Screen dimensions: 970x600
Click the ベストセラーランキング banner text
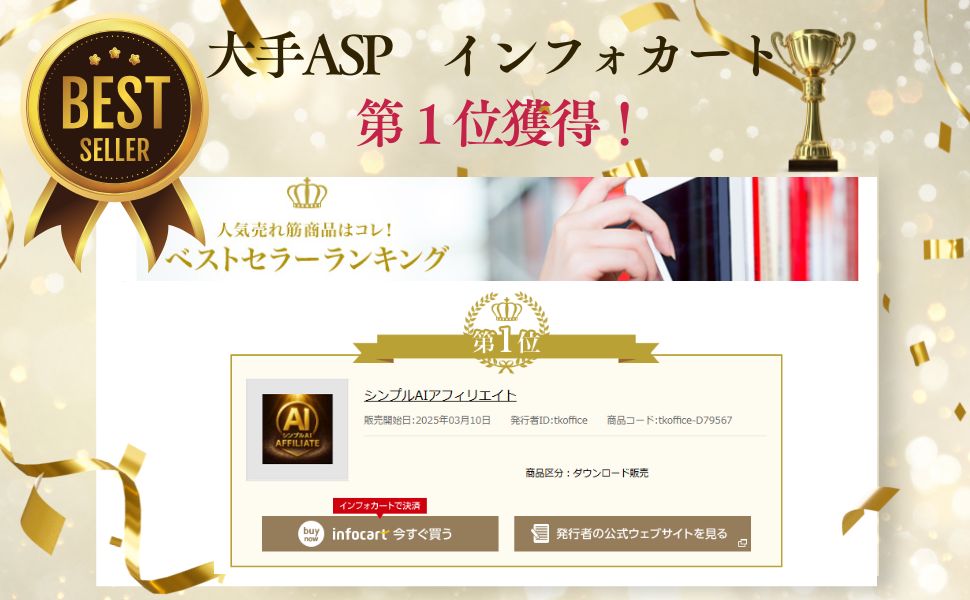[x=307, y=259]
